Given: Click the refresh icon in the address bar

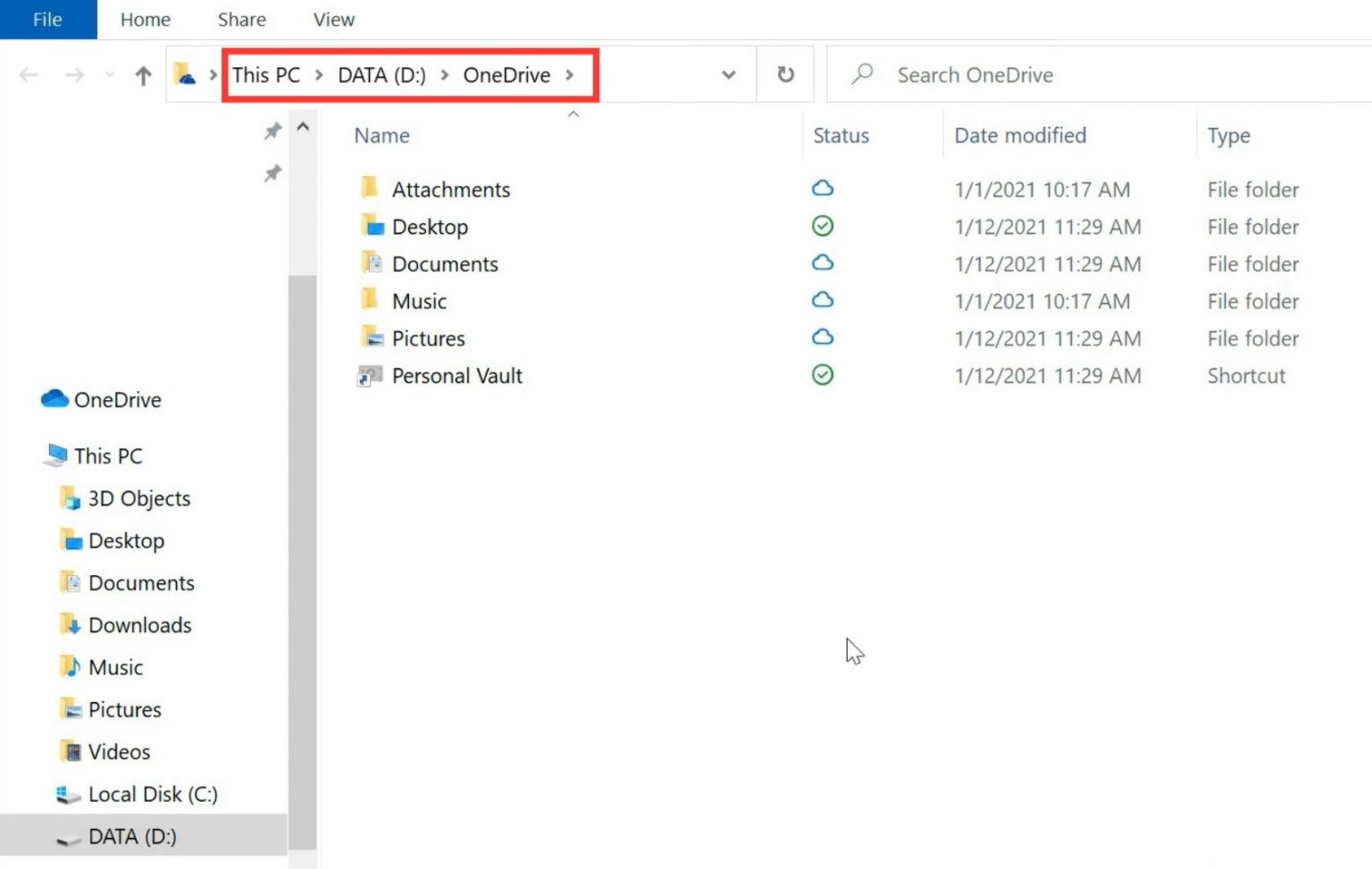Looking at the screenshot, I should click(x=785, y=74).
